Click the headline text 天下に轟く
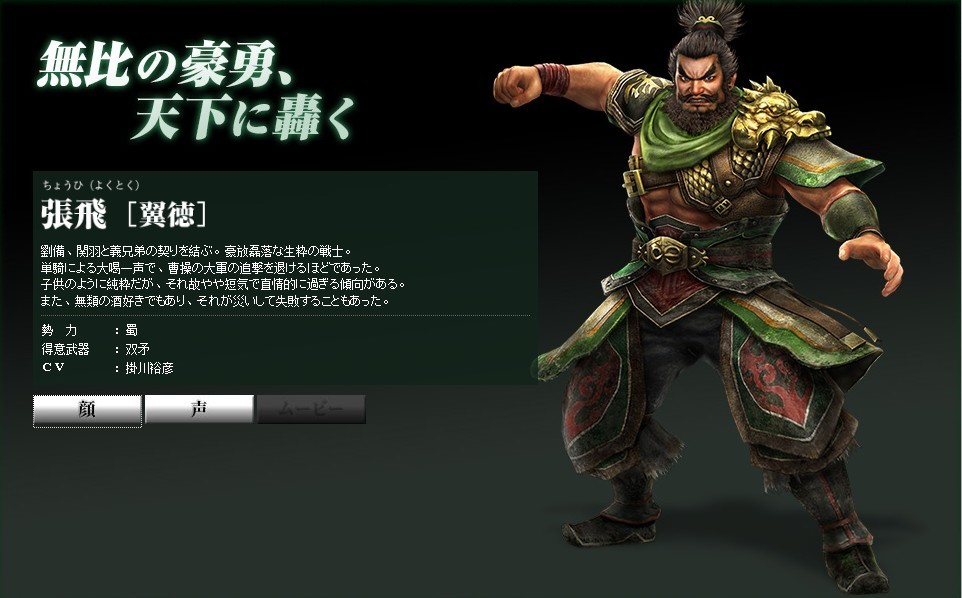Image resolution: width=962 pixels, height=598 pixels. coord(243,116)
